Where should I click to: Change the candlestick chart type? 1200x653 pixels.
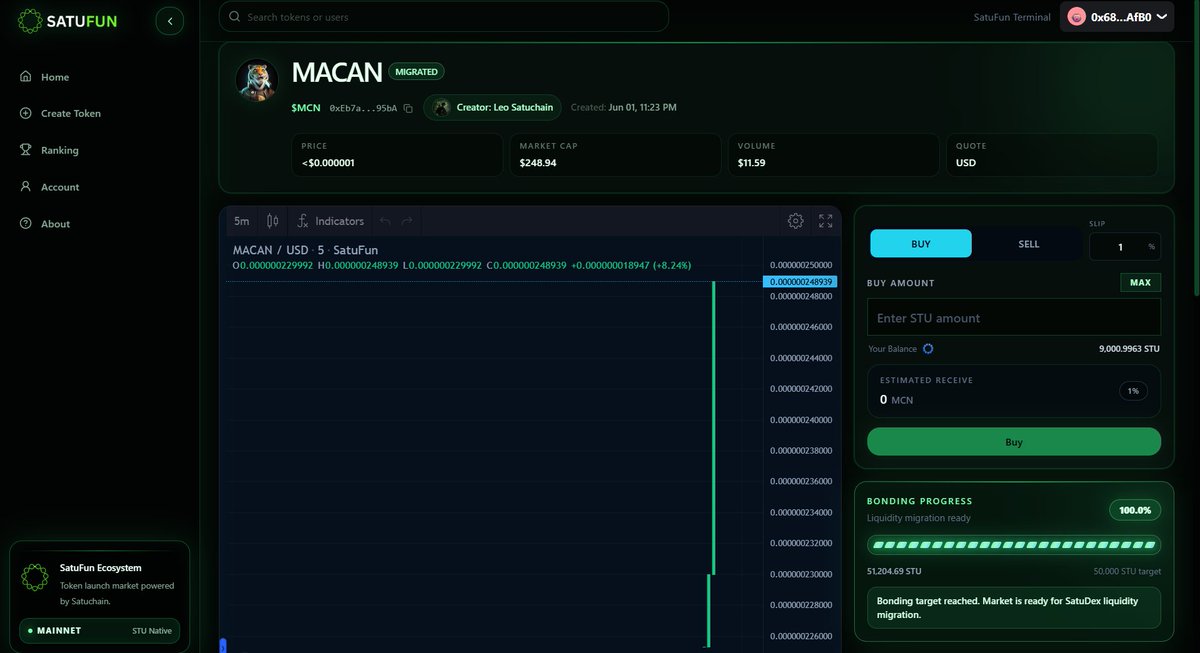pos(272,221)
